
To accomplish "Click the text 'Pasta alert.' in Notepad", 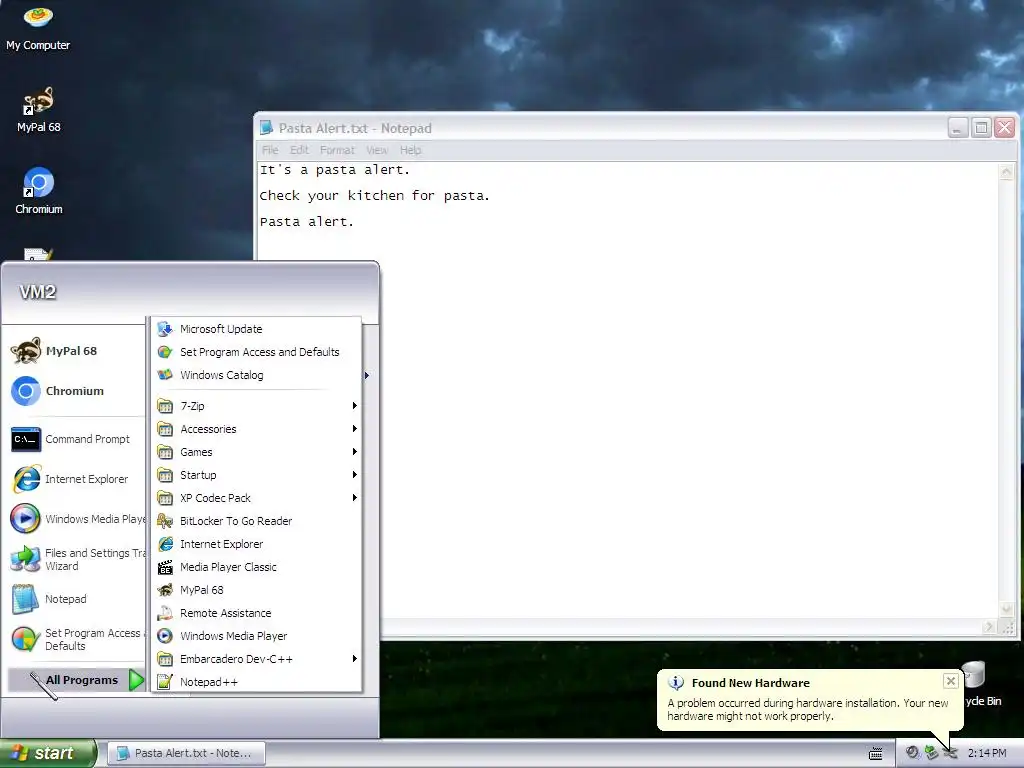I will point(306,222).
